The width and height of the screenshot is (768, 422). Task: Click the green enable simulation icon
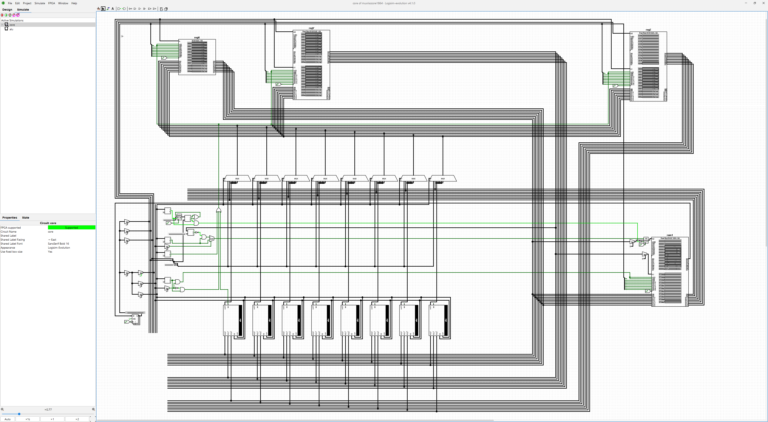point(6,15)
